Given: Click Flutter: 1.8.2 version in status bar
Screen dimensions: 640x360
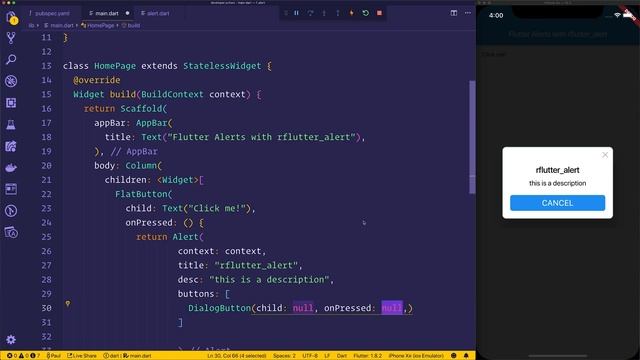Looking at the screenshot, I should point(368,356).
